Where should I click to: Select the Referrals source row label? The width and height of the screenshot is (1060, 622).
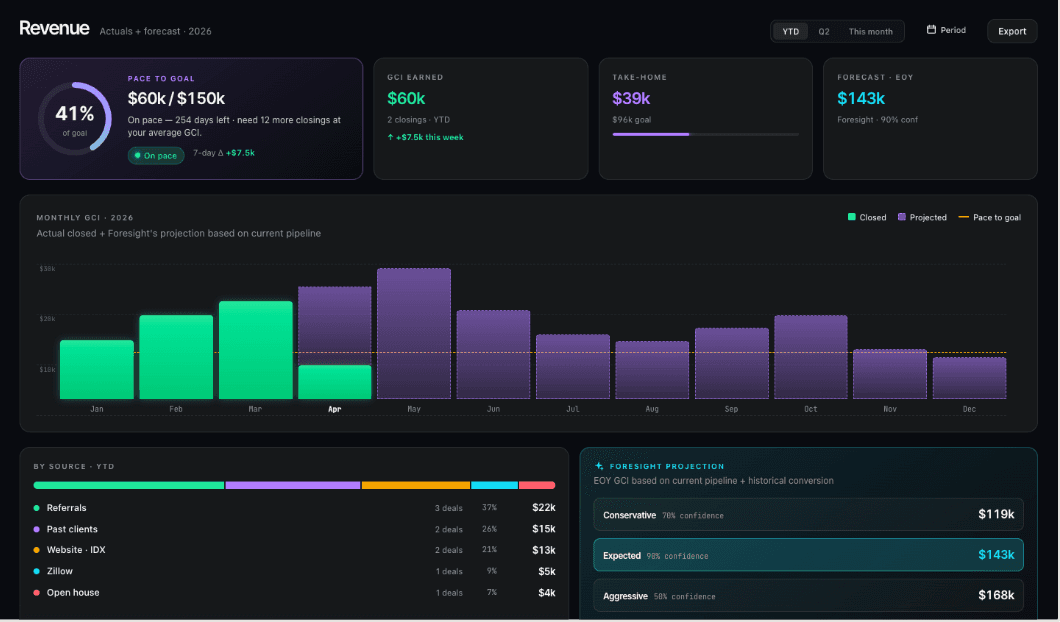66,508
